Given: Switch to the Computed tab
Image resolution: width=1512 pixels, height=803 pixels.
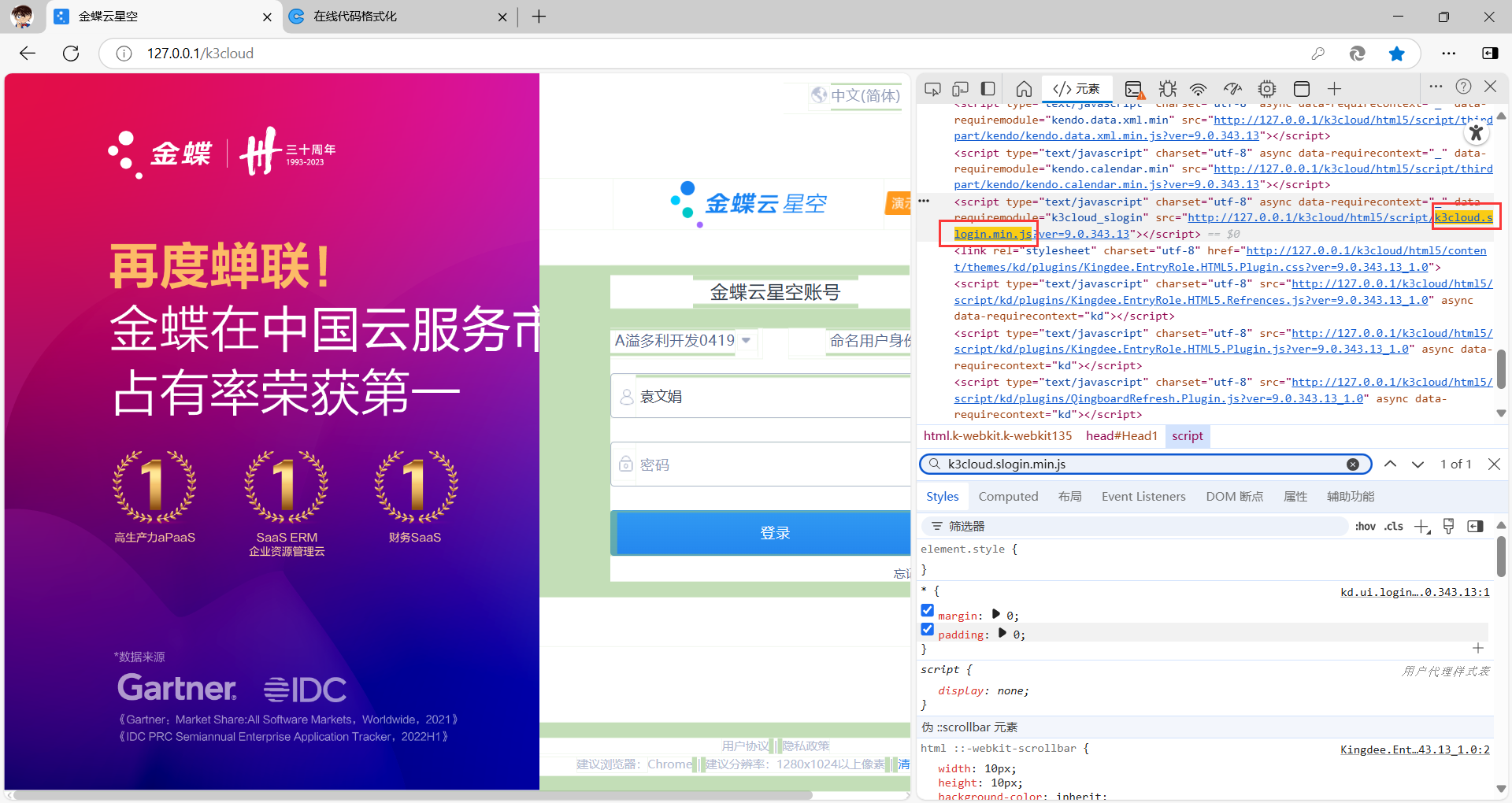Looking at the screenshot, I should coord(1008,497).
